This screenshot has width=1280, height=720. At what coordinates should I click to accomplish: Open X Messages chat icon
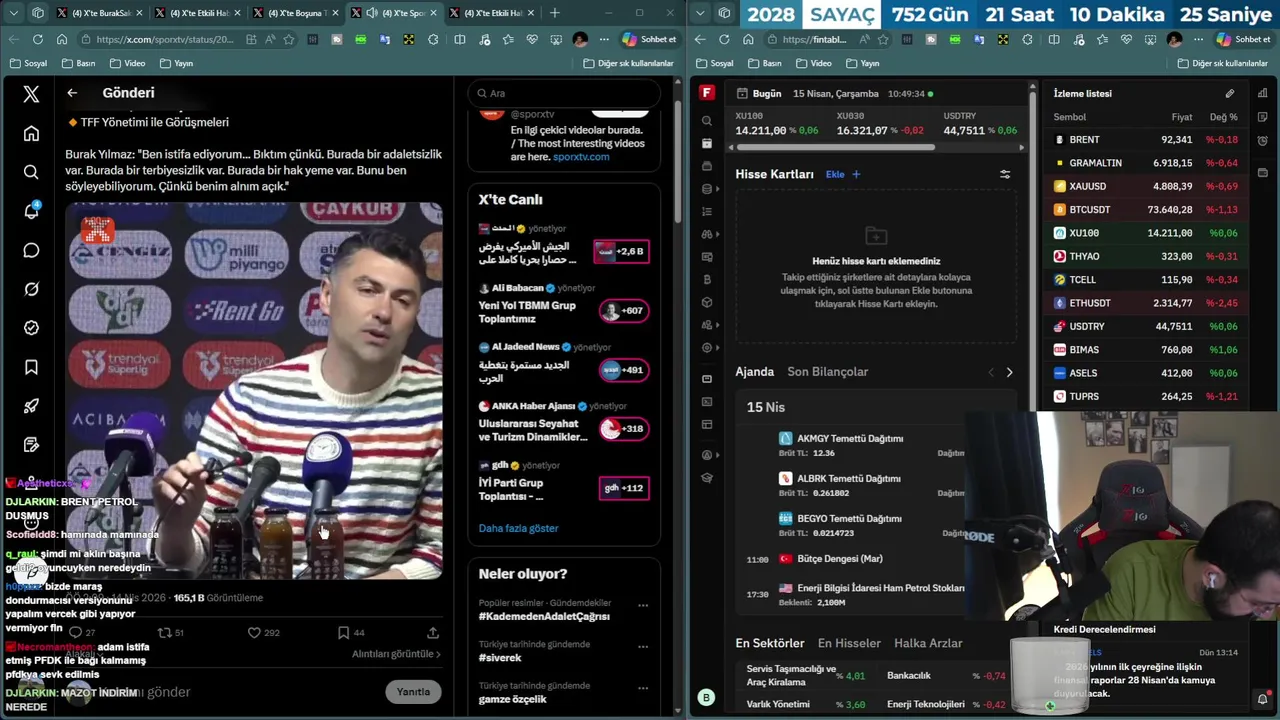point(31,250)
